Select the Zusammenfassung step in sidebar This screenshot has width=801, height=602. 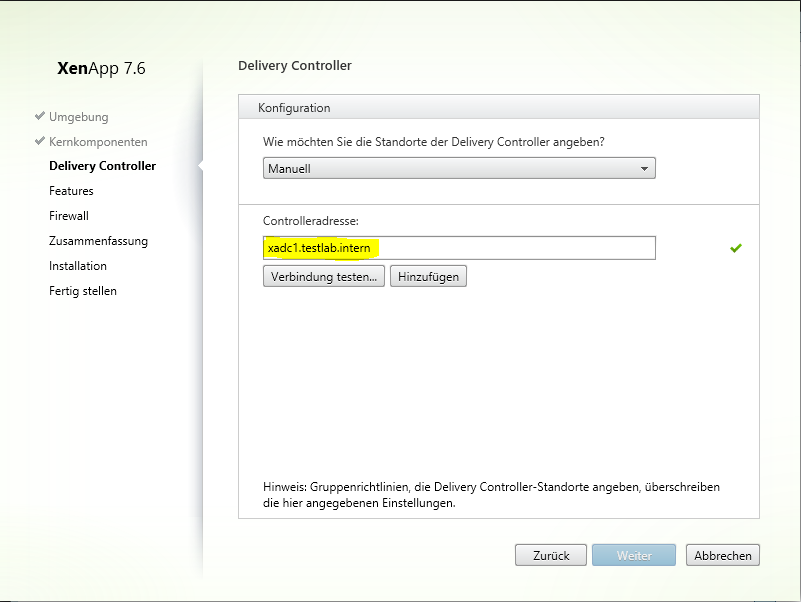point(98,241)
